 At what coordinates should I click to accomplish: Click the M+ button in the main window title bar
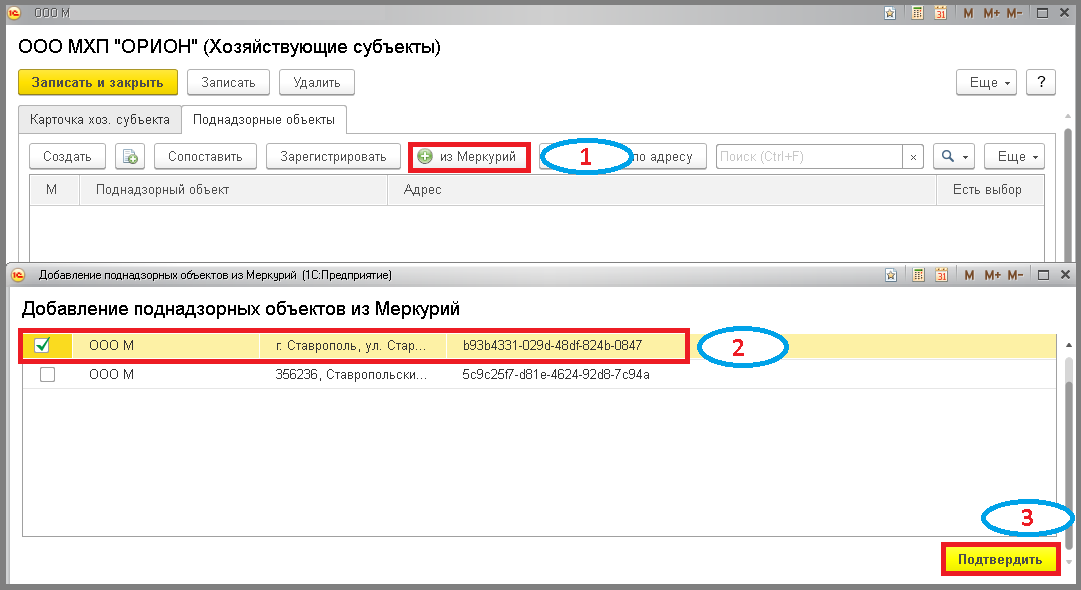pos(991,13)
